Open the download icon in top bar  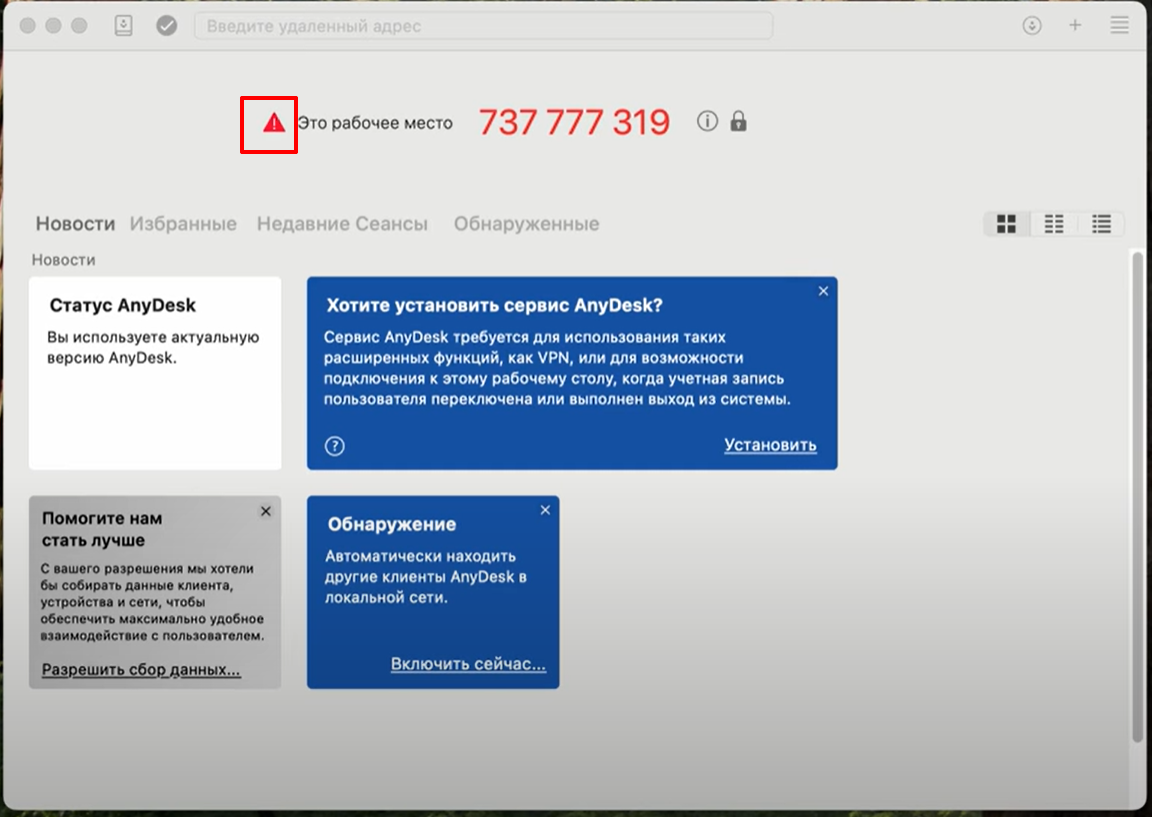[1033, 26]
